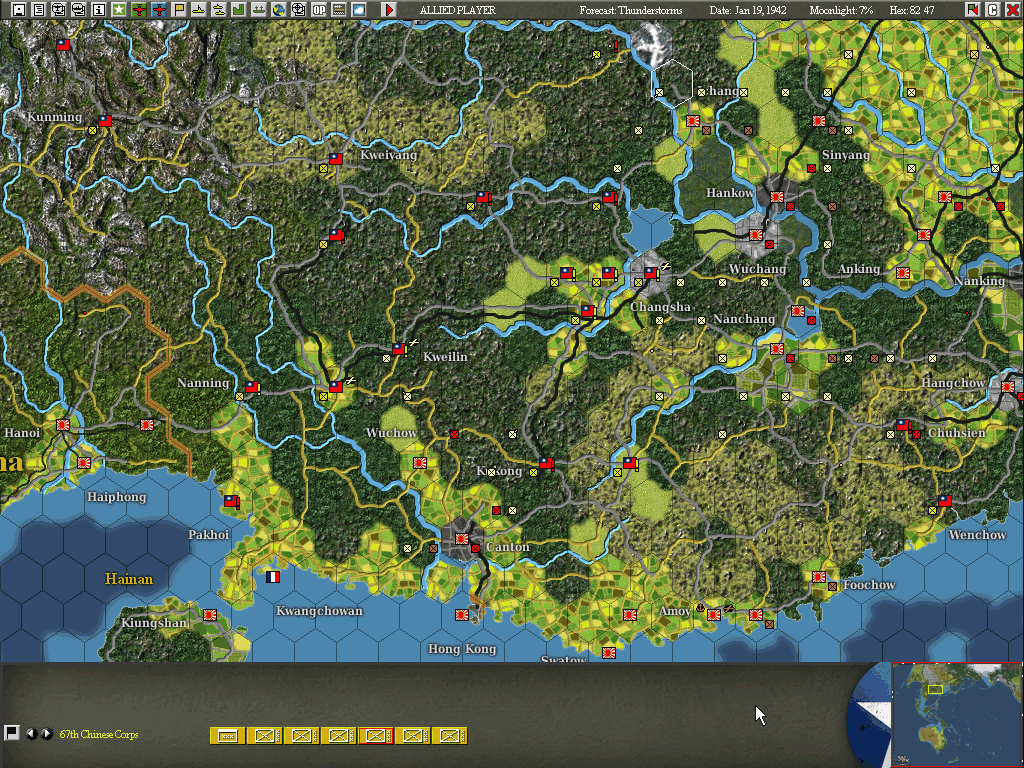Screen dimensions: 1024x768
Task: Click the red play end-turn arrow
Action: coord(389,10)
